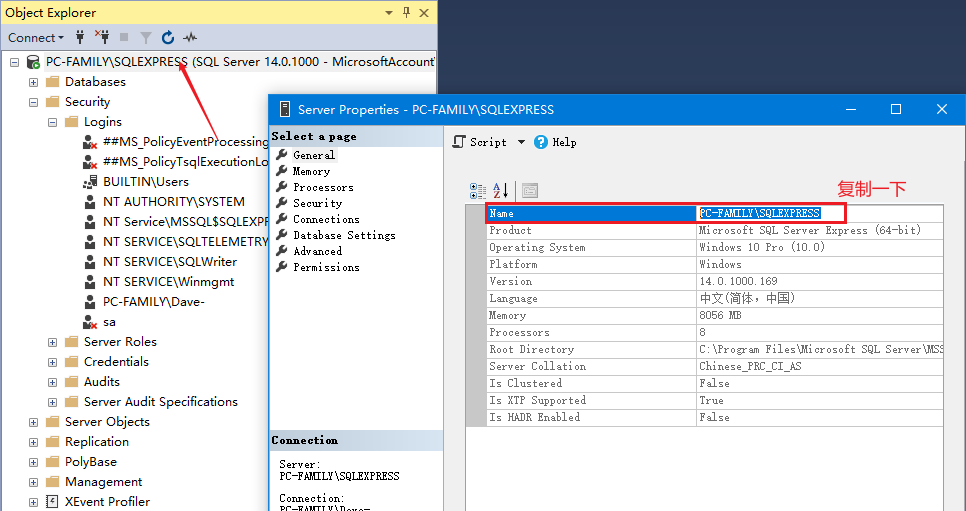966x511 pixels.
Task: Open the Security page in Server Properties
Action: (x=317, y=203)
